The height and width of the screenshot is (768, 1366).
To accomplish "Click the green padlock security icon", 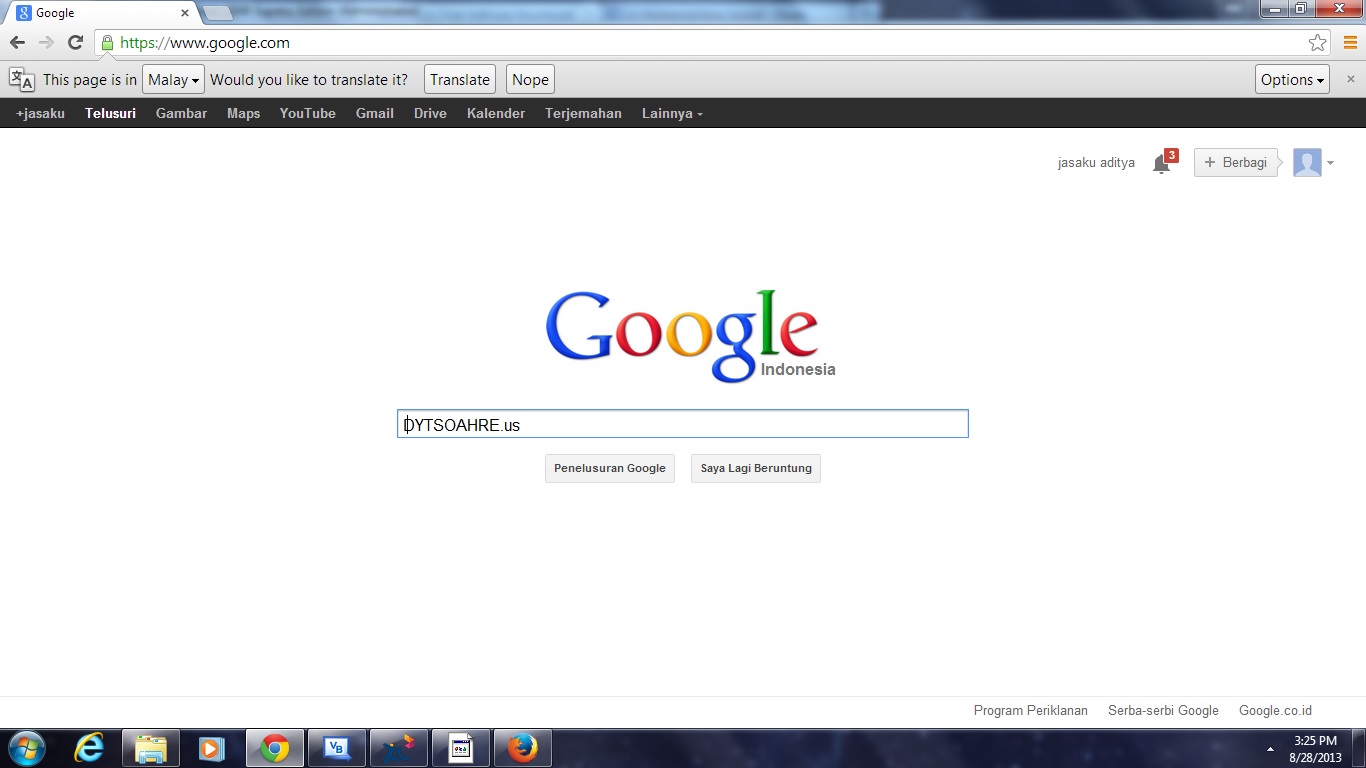I will click(x=107, y=43).
